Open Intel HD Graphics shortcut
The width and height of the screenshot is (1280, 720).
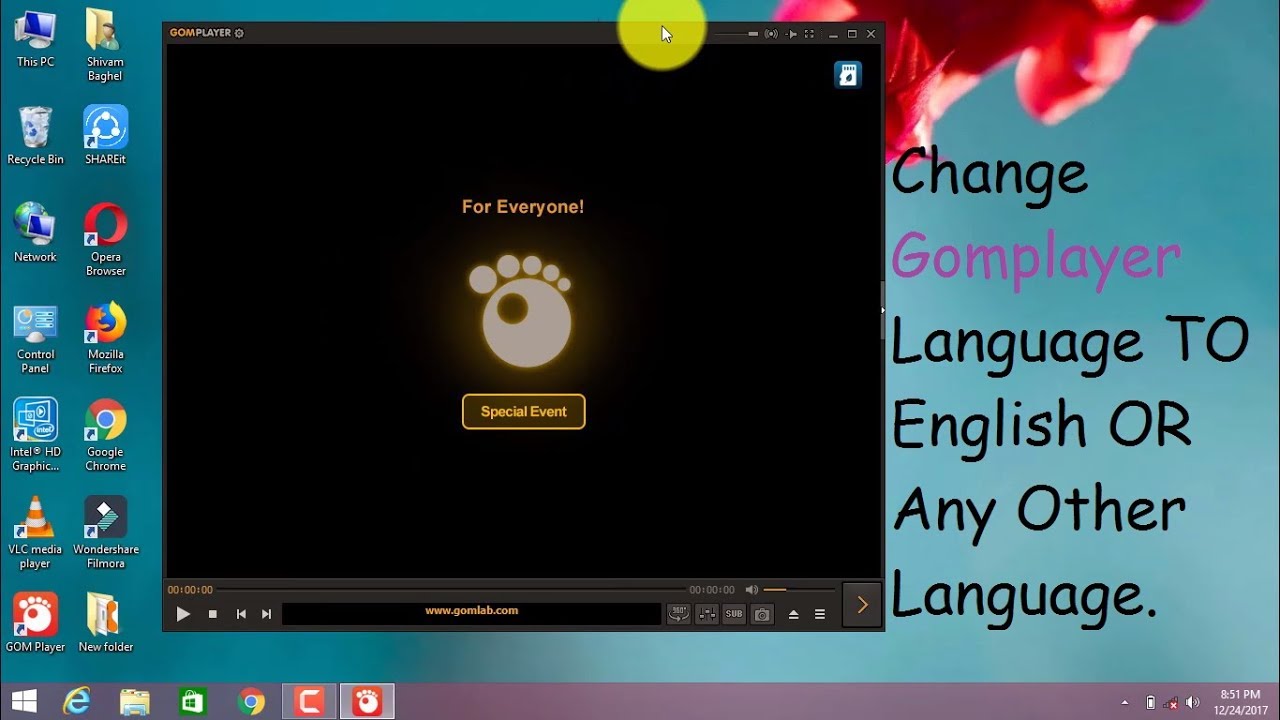pyautogui.click(x=35, y=435)
